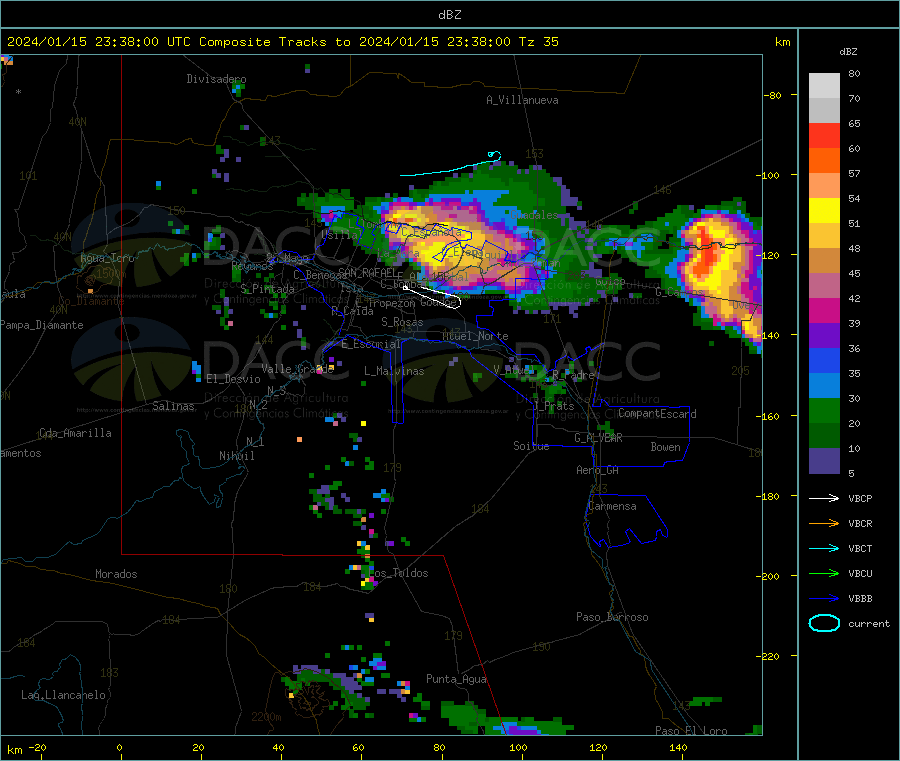Click the cyan VBCT arrow legend symbol
The height and width of the screenshot is (761, 900).
[x=824, y=549]
